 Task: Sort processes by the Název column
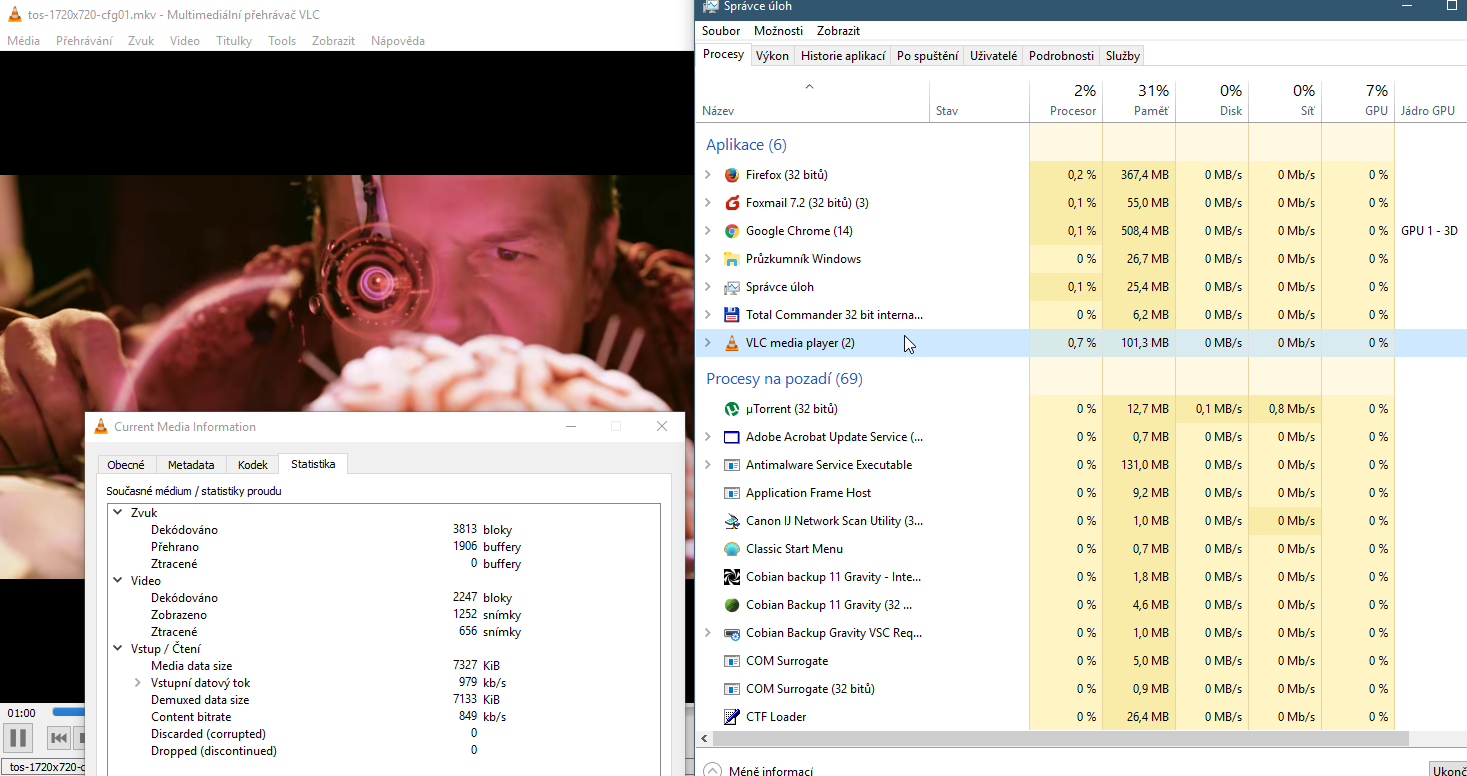click(813, 100)
